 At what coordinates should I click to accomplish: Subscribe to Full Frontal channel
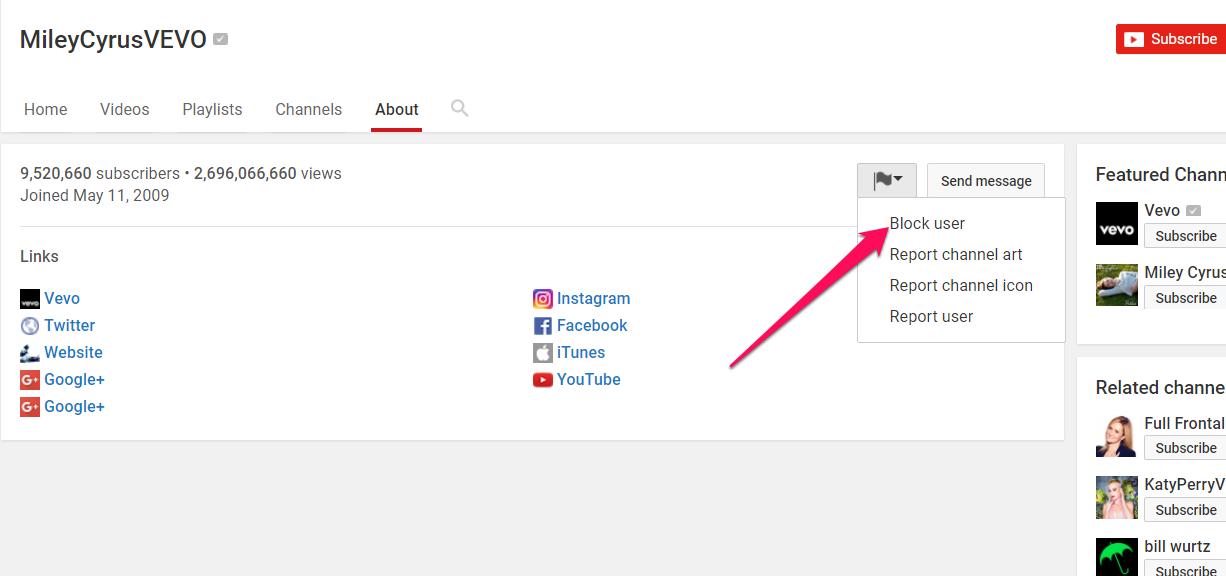[x=1186, y=448]
